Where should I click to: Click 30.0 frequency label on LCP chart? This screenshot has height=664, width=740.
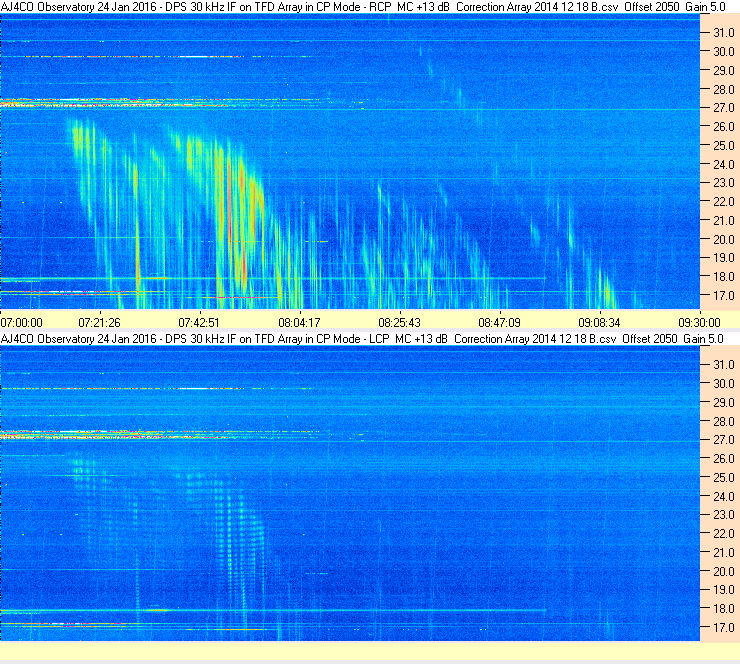tap(724, 384)
